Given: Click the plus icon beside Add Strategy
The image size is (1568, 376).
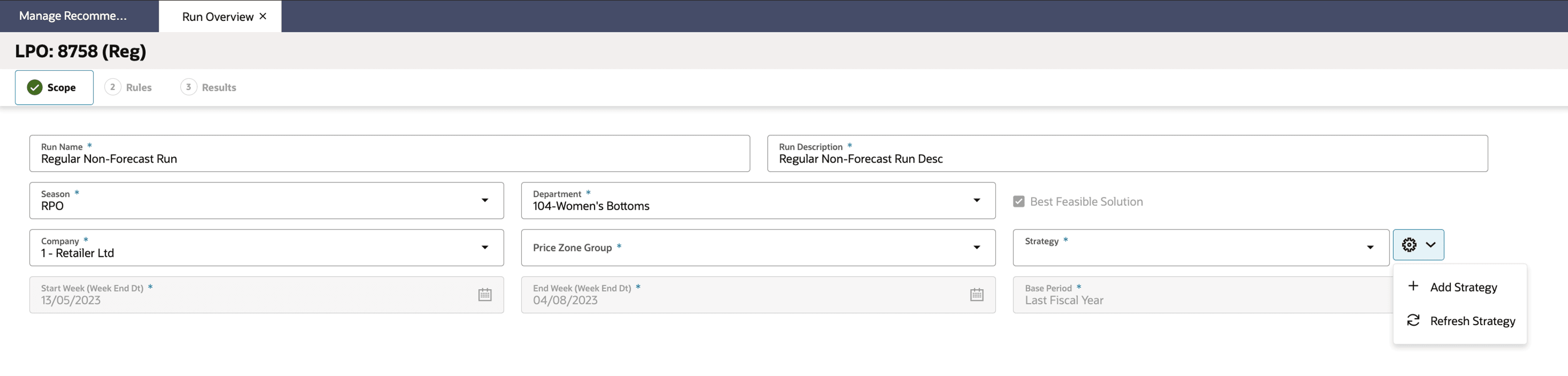Looking at the screenshot, I should click(x=1413, y=286).
